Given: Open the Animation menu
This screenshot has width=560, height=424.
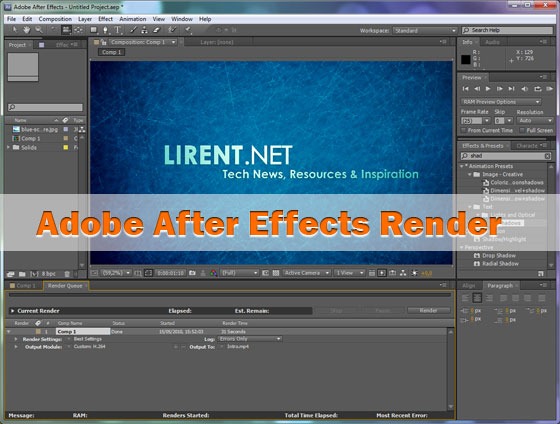Looking at the screenshot, I should (132, 19).
